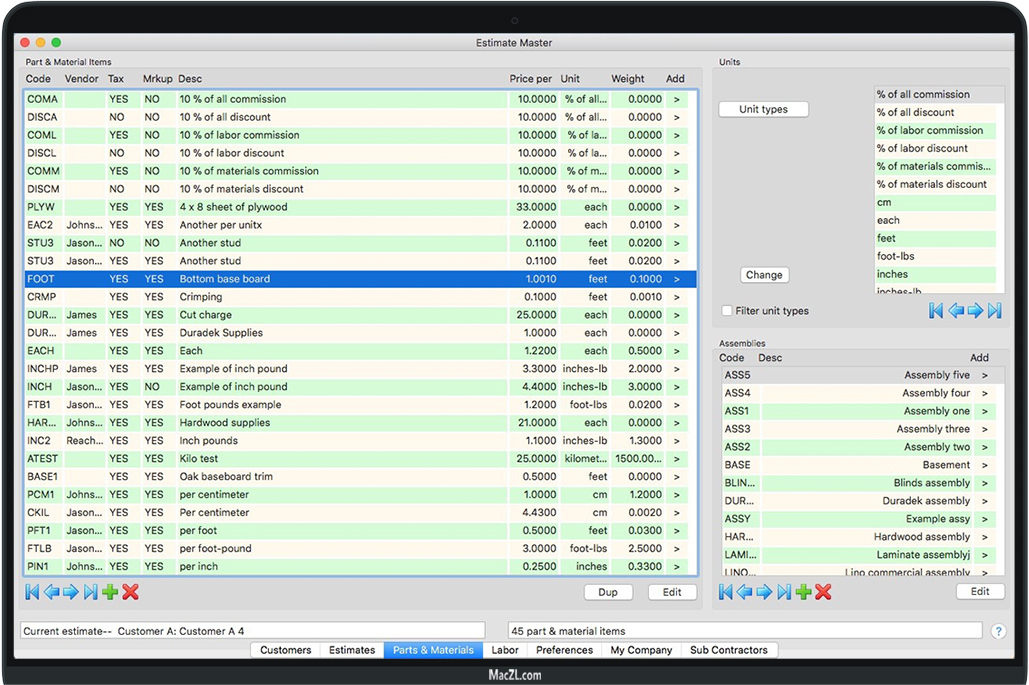Click red X delete icon under Assemblies
The height and width of the screenshot is (685, 1029).
(x=823, y=592)
